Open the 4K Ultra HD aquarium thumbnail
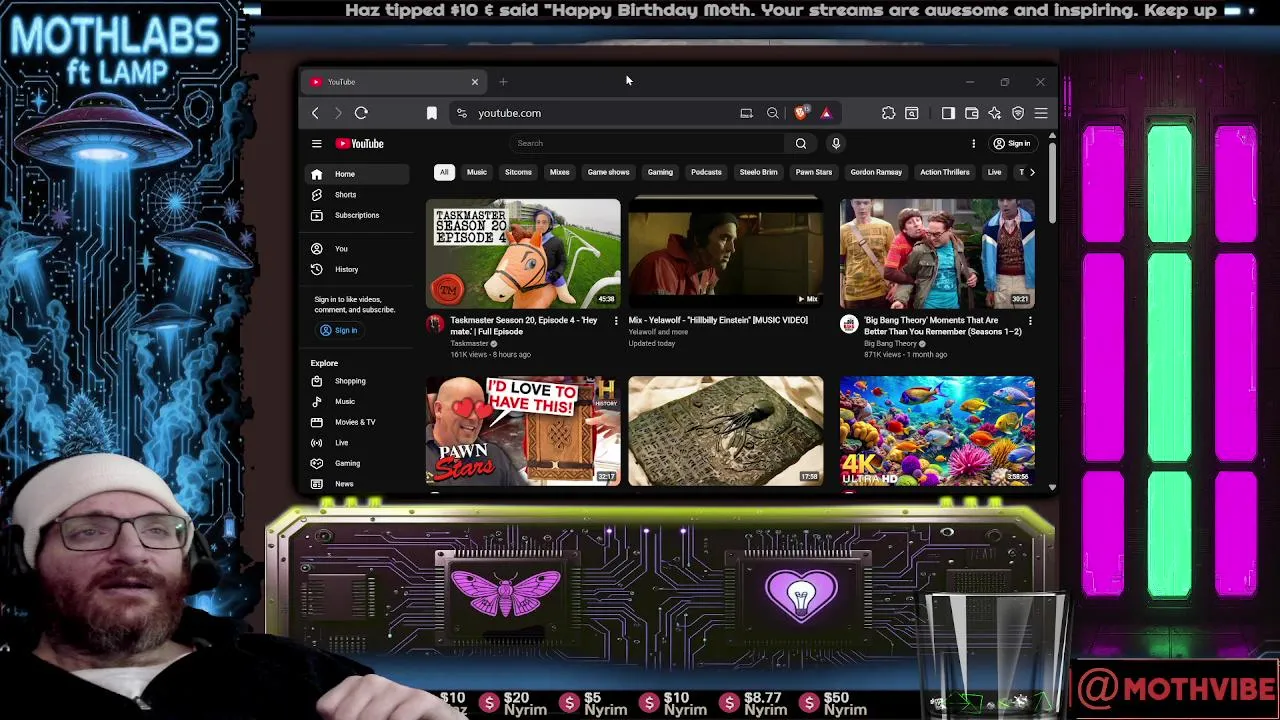The height and width of the screenshot is (720, 1280). pos(937,431)
